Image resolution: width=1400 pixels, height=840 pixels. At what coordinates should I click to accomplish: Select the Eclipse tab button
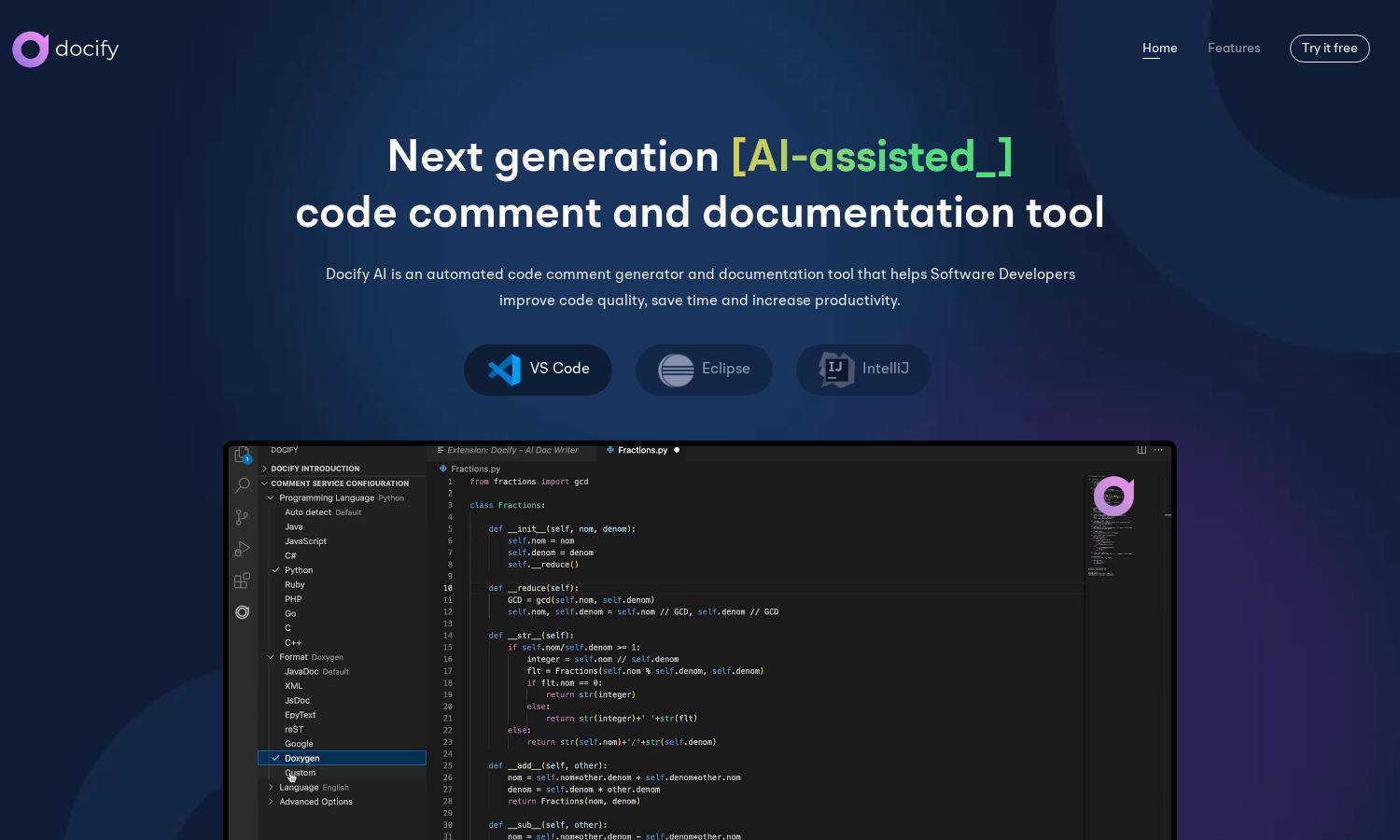pos(704,370)
